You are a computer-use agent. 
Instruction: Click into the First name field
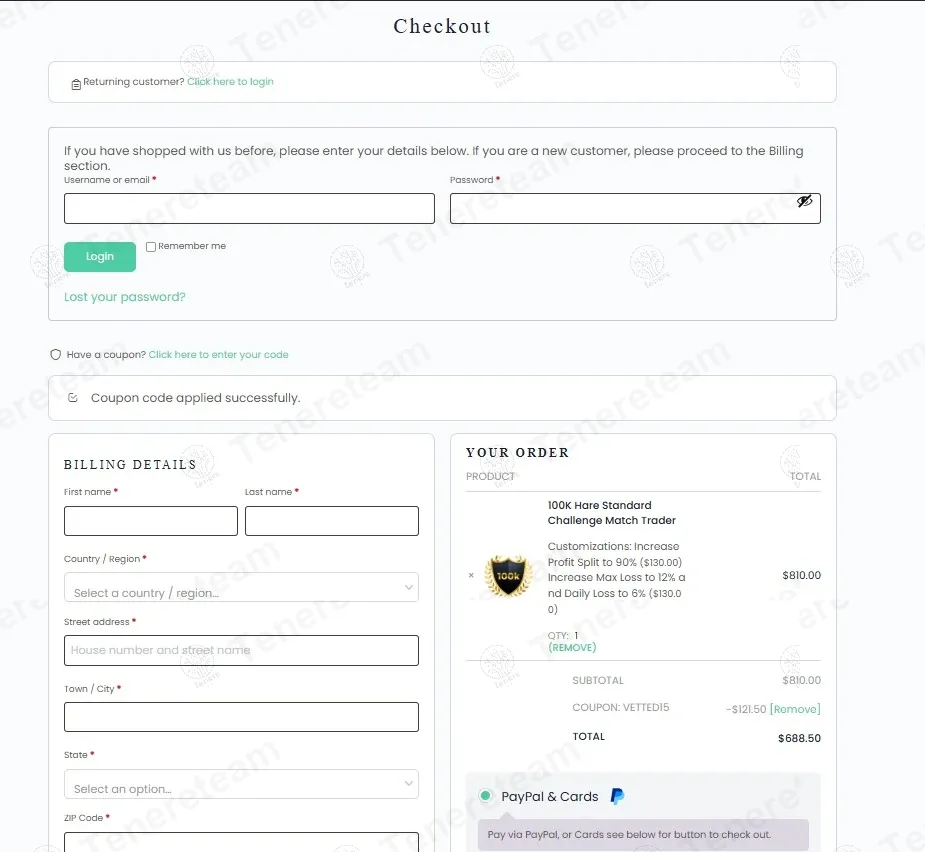click(x=151, y=521)
